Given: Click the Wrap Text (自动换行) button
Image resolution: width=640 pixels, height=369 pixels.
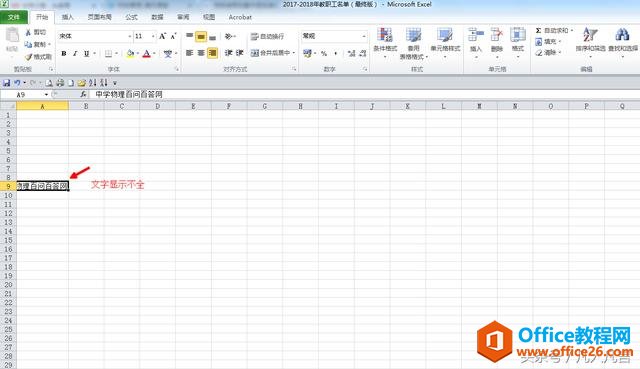Looking at the screenshot, I should [x=267, y=36].
